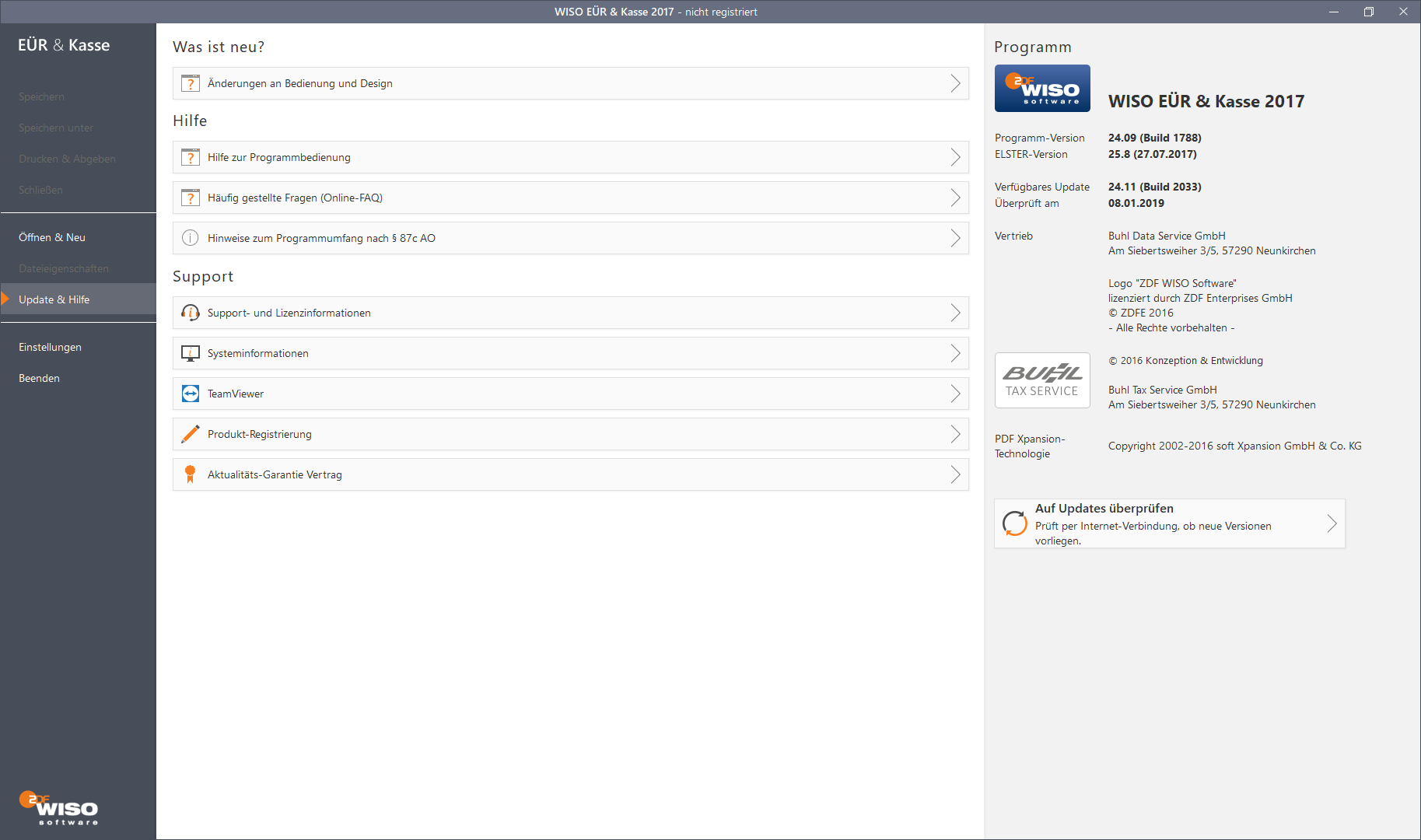Click the headset icon for Support- und Lizenzinformationen
Viewport: 1421px width, 840px height.
191,313
